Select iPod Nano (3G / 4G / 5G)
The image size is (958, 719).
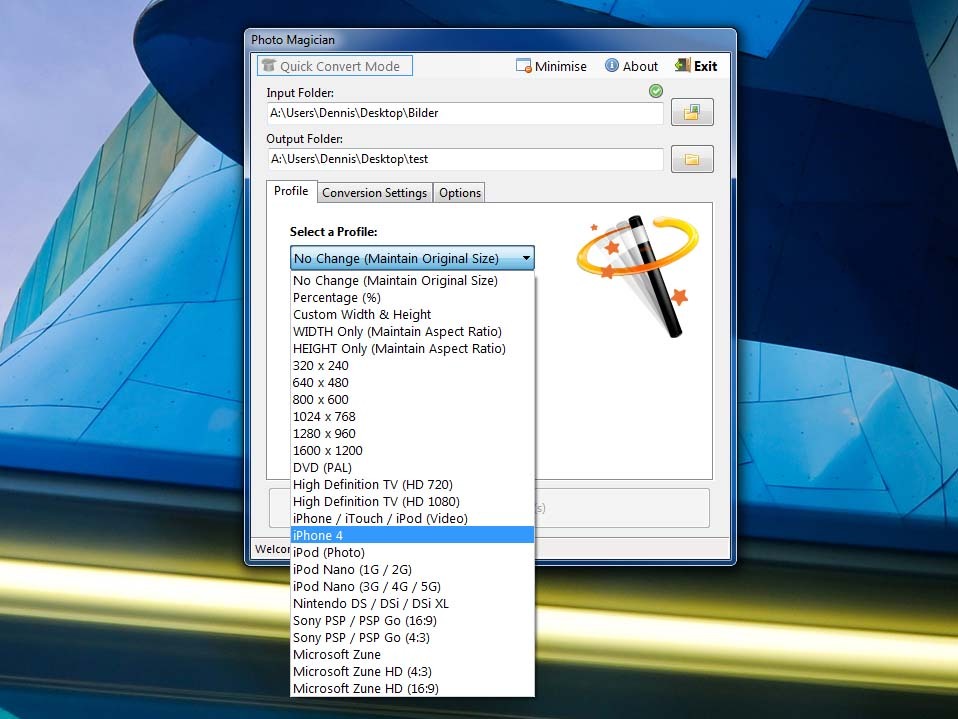tap(412, 587)
